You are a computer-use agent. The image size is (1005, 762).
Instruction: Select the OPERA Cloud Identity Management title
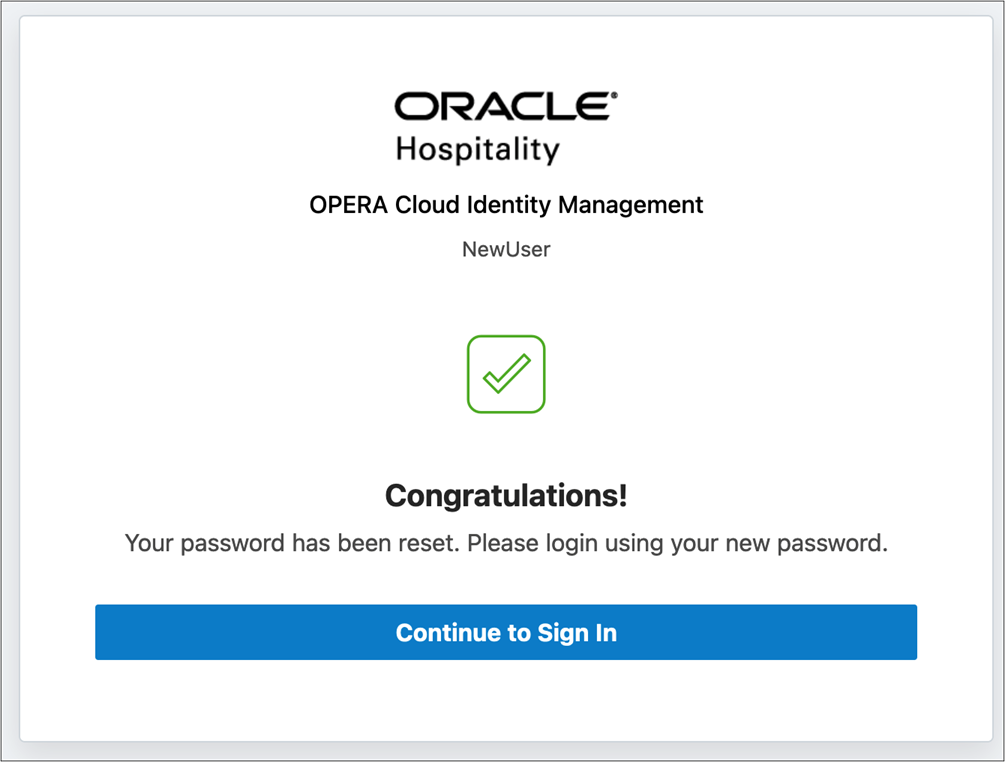(x=505, y=204)
